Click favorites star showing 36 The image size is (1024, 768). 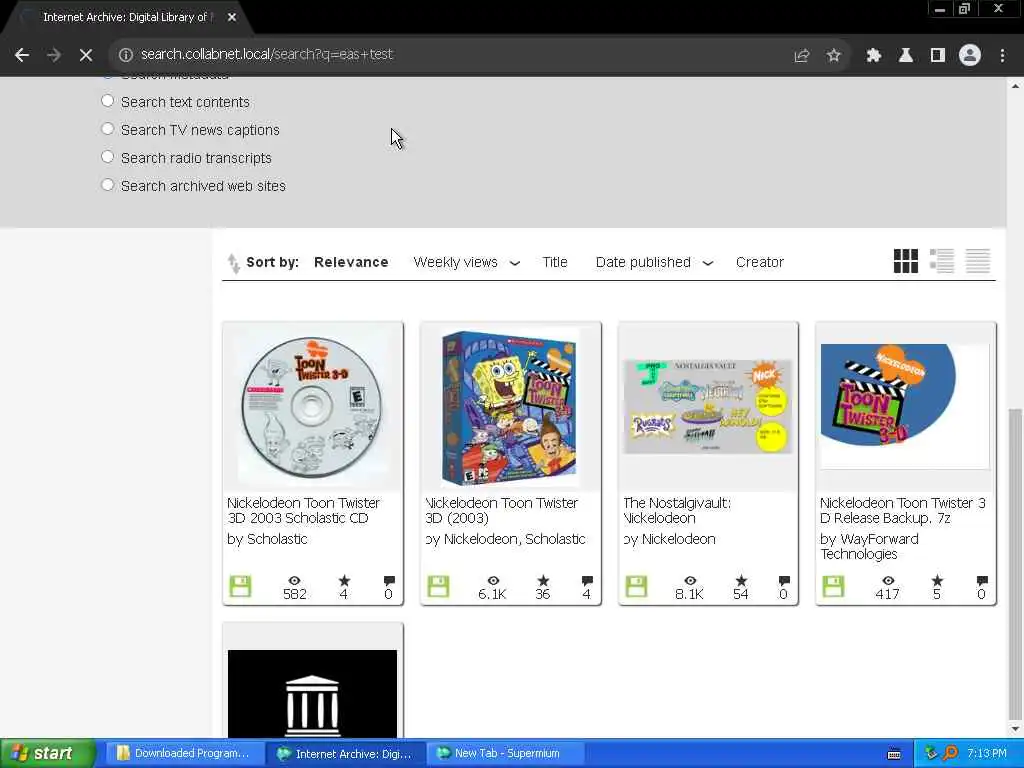tap(543, 580)
